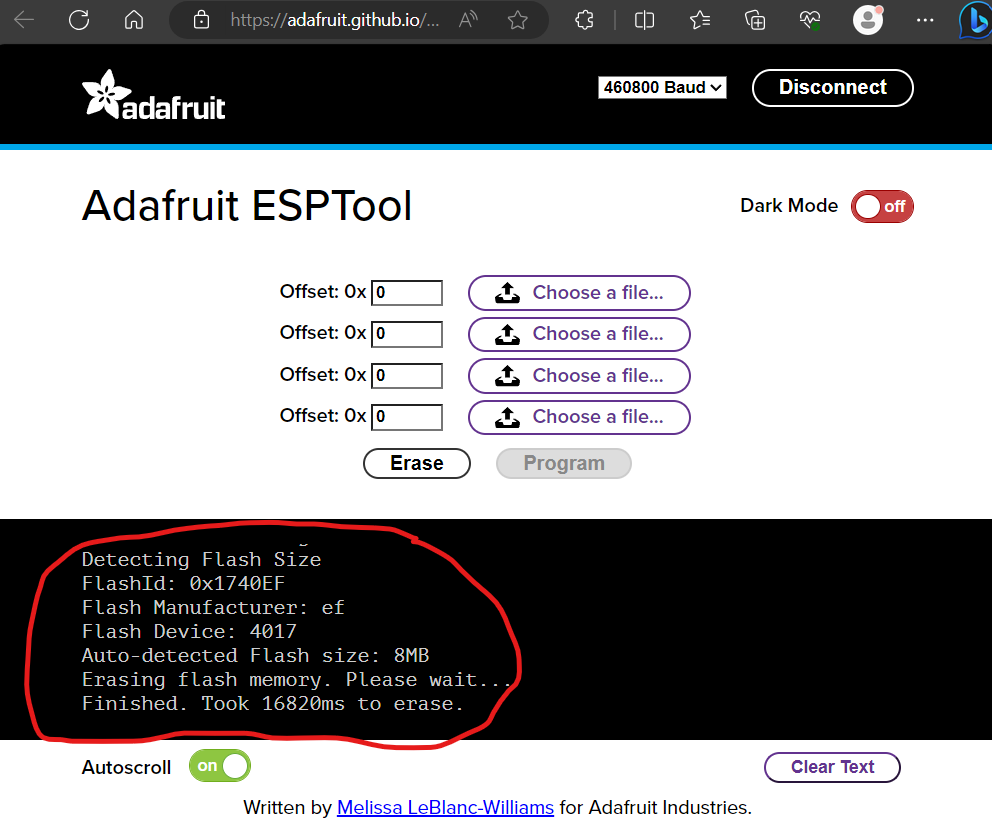992x838 pixels.
Task: Choose a file for third offset row
Action: point(579,376)
